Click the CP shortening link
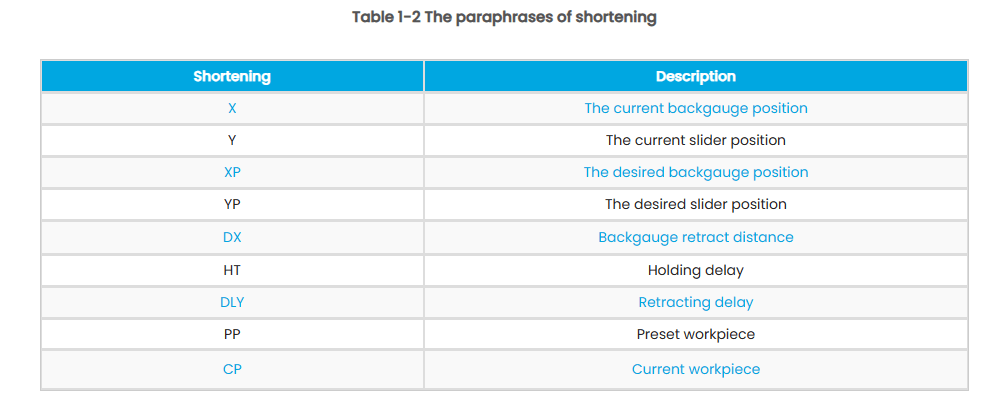Screen dimensions: 1008x405 [x=232, y=369]
